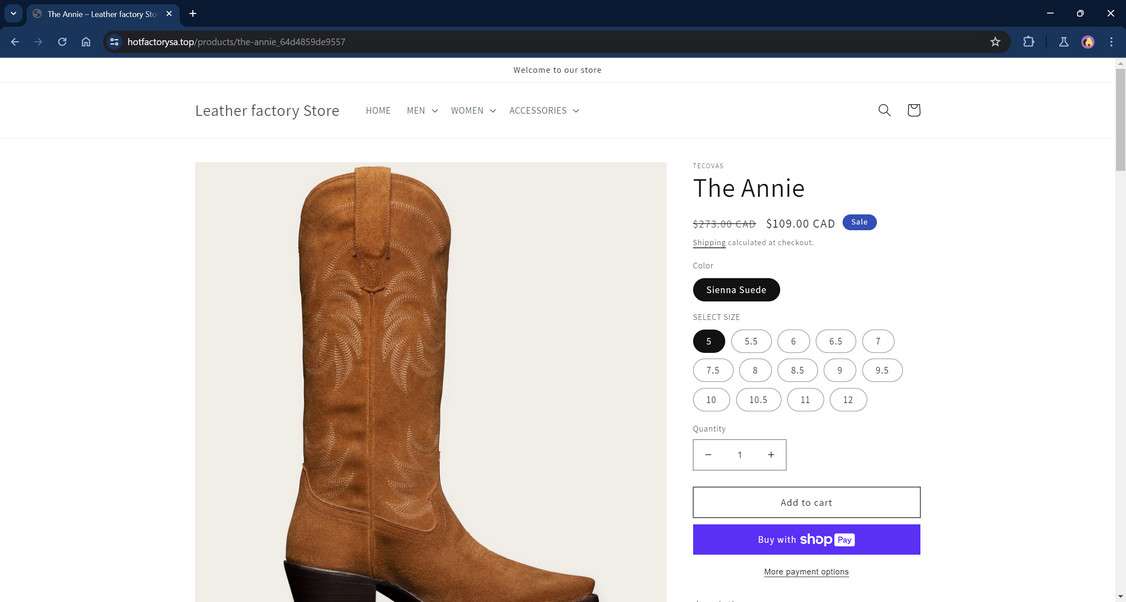
Task: Choose size 10.5 option
Action: [758, 400]
